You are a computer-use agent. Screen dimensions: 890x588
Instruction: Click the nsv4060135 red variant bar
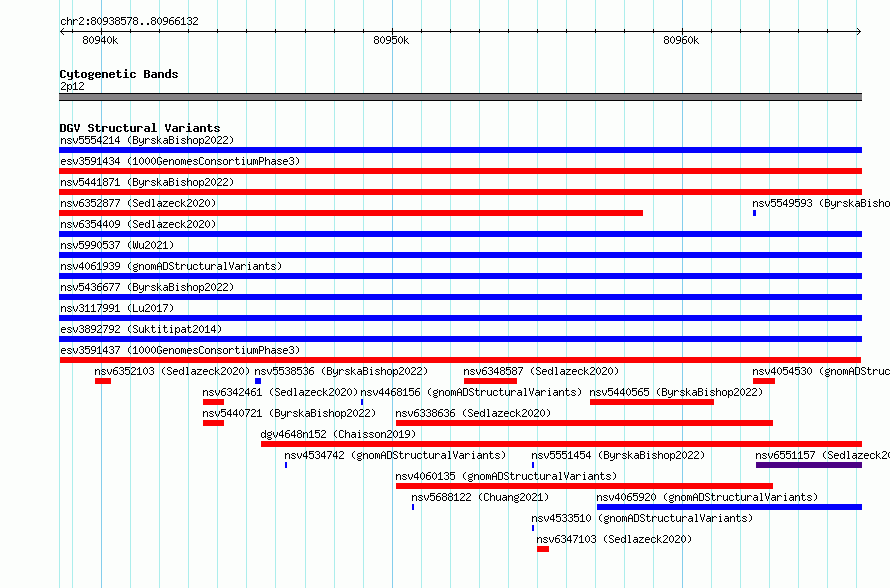pos(584,486)
